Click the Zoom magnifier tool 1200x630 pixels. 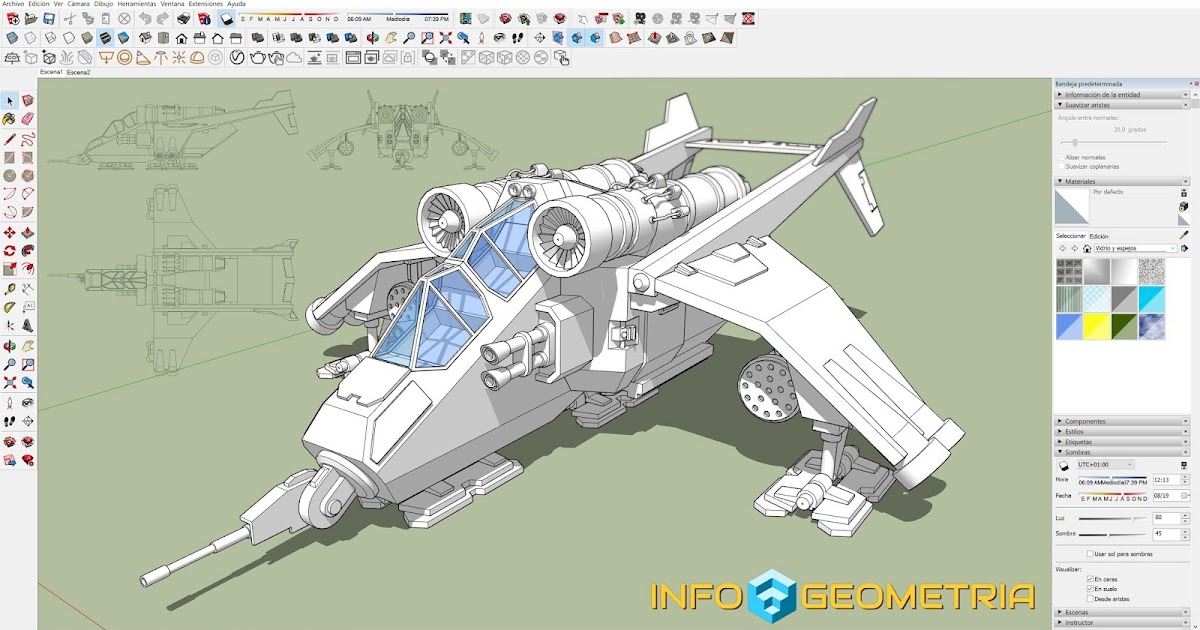(8, 363)
